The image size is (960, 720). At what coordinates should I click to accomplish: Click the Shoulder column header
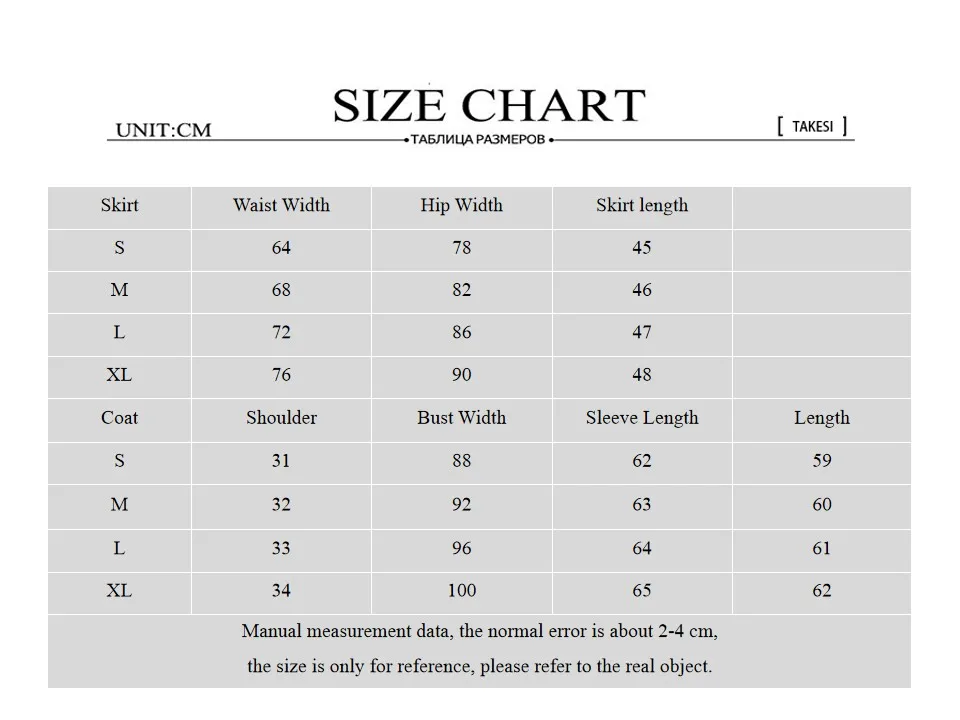tap(281, 418)
